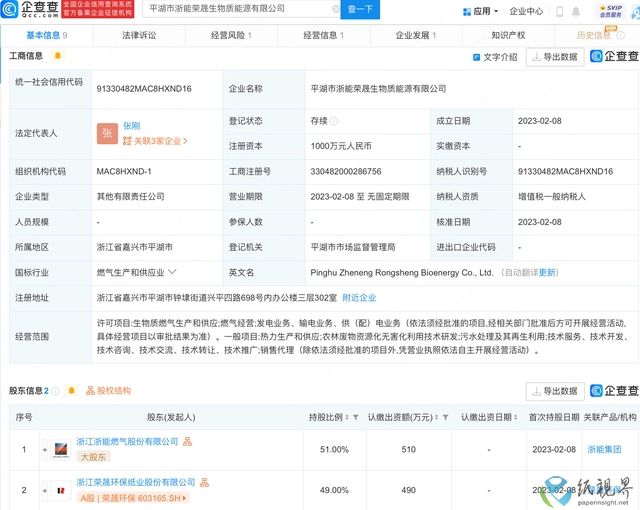Open 企业中心 in the top bar
This screenshot has height=510, width=640.
526,11
